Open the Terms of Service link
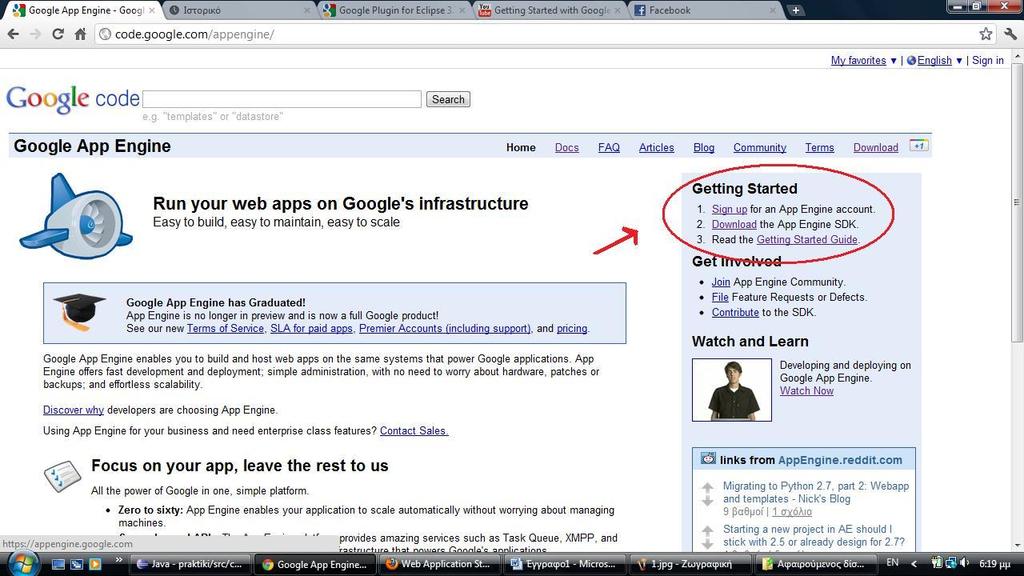The width and height of the screenshot is (1024, 576). (225, 328)
